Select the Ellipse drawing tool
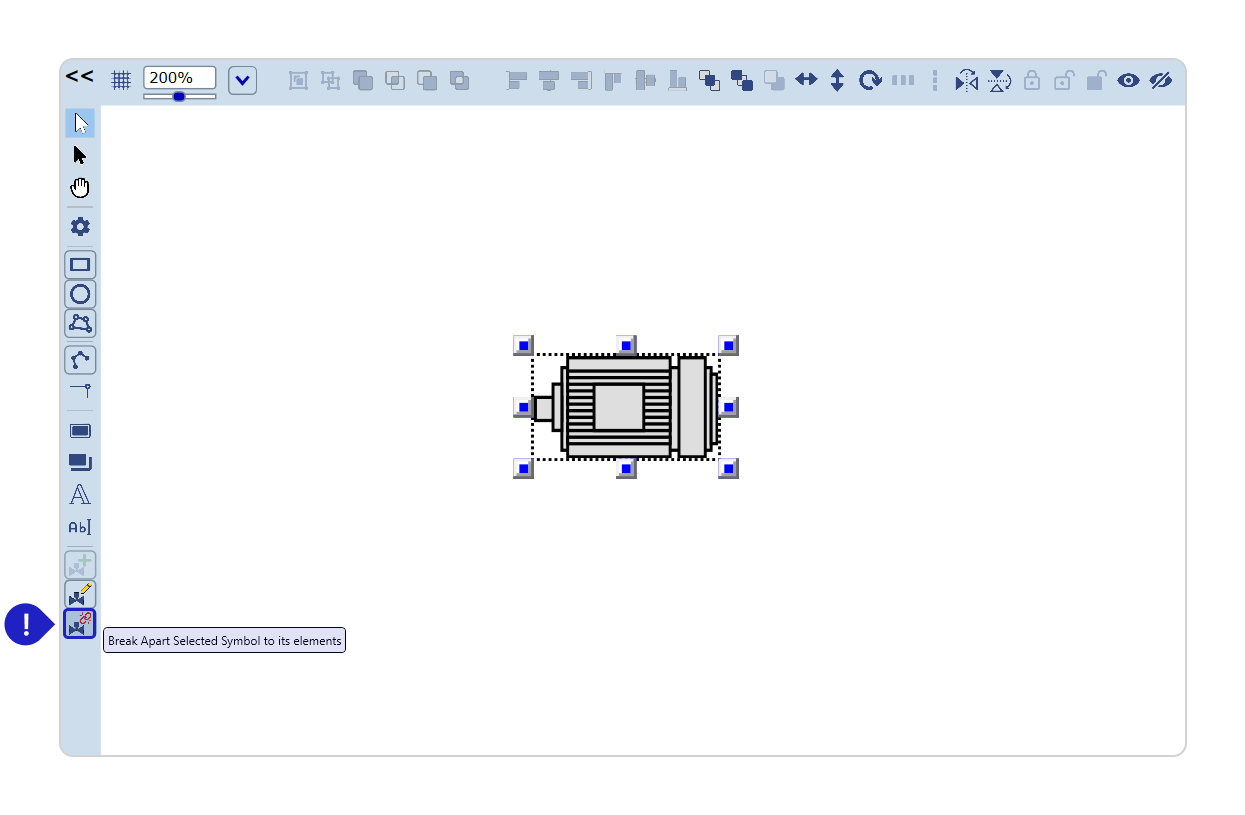1245x815 pixels. pyautogui.click(x=80, y=294)
